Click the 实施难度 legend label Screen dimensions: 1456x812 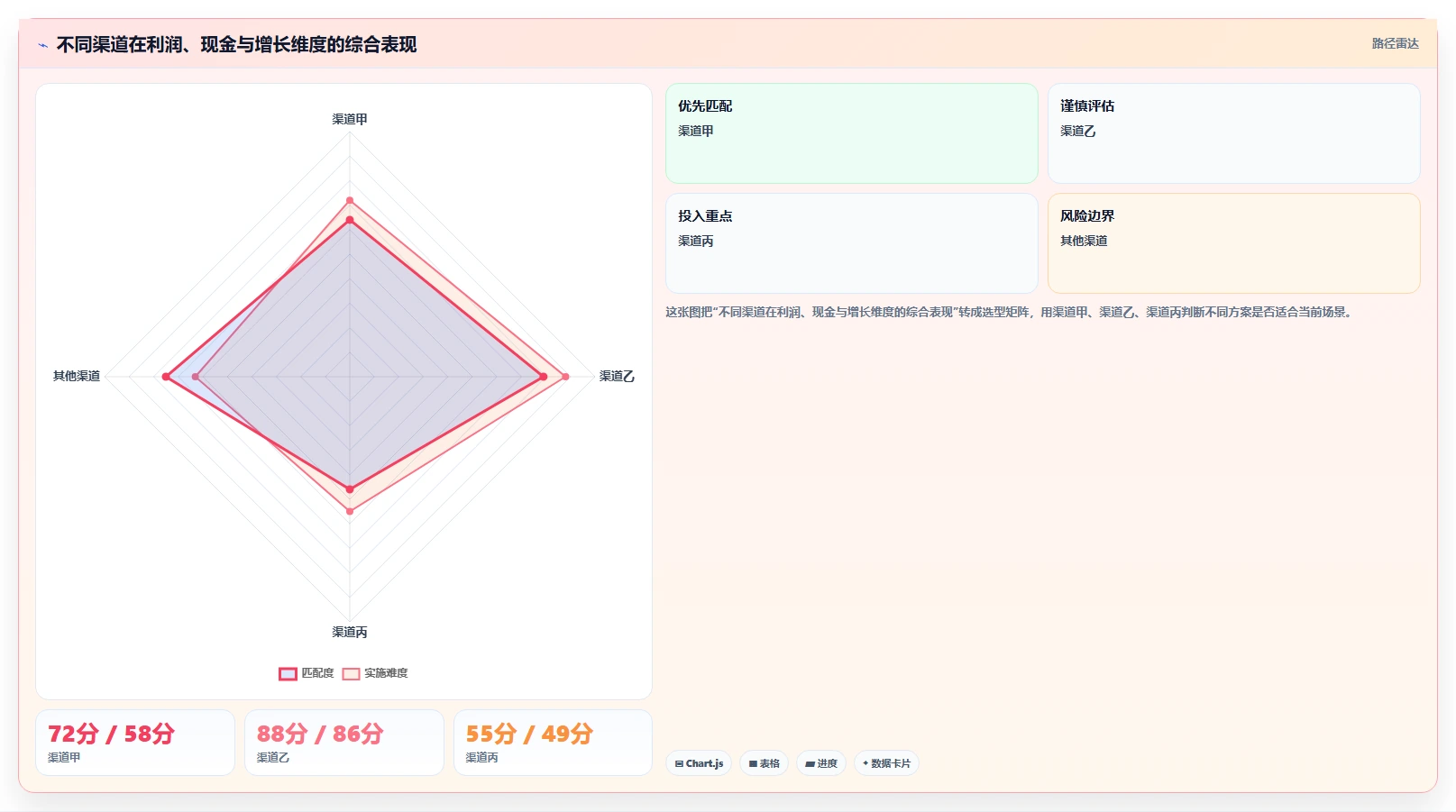386,673
